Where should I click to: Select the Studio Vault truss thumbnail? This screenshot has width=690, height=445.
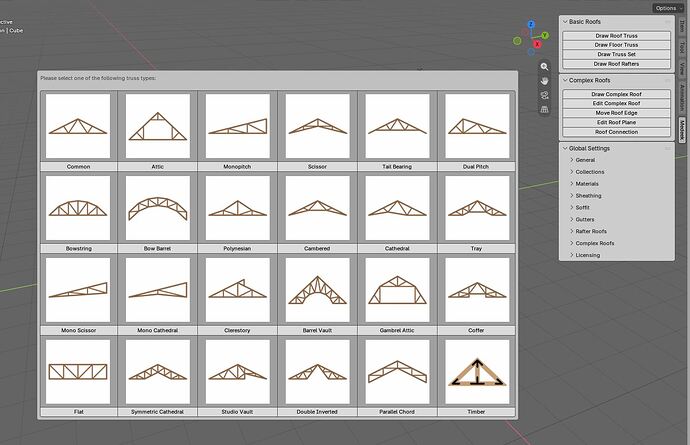(238, 371)
